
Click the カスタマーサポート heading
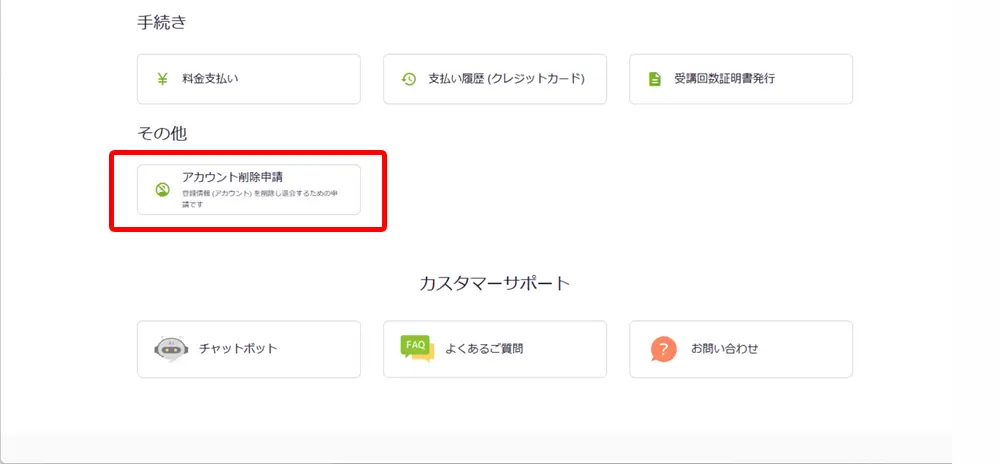click(494, 283)
